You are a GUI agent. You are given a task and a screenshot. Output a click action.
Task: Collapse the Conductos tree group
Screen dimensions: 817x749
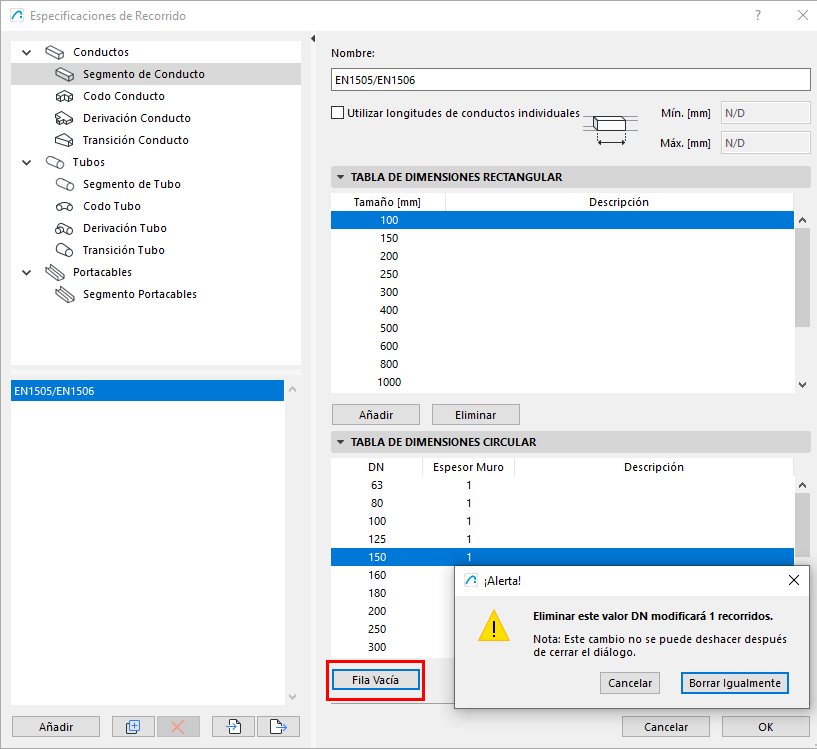pyautogui.click(x=27, y=52)
